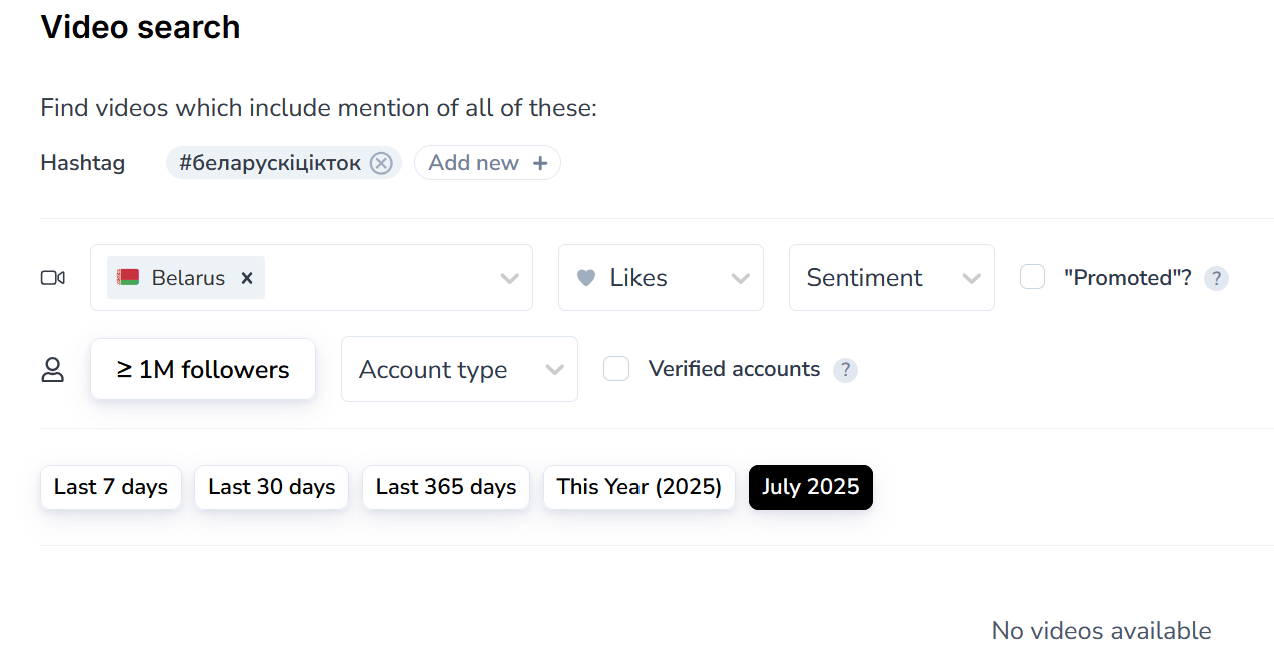Viewport: 1274px width, 670px height.
Task: Switch to Last 365 days range
Action: tap(446, 487)
